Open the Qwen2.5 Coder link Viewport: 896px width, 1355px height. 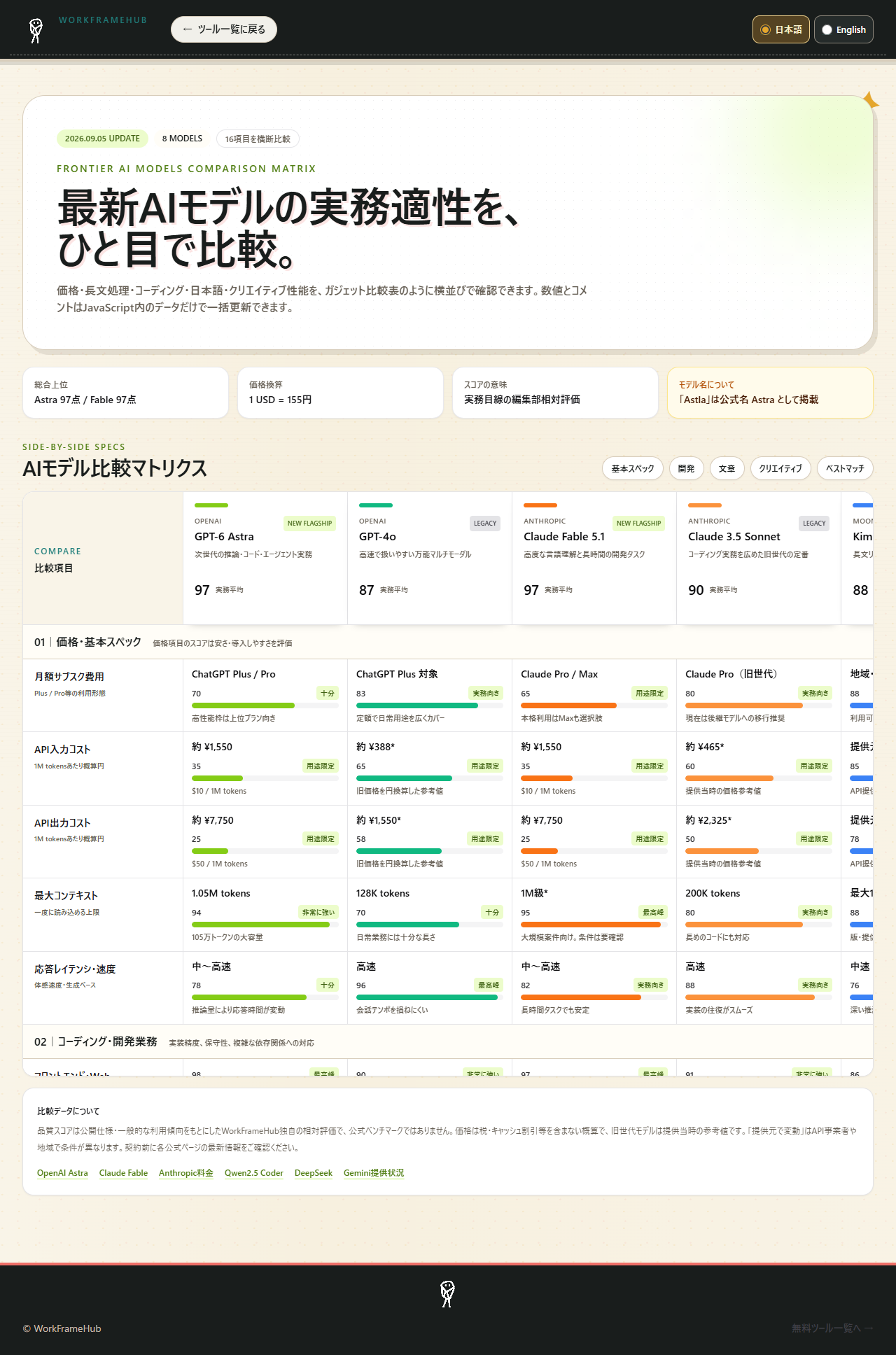click(x=254, y=1173)
